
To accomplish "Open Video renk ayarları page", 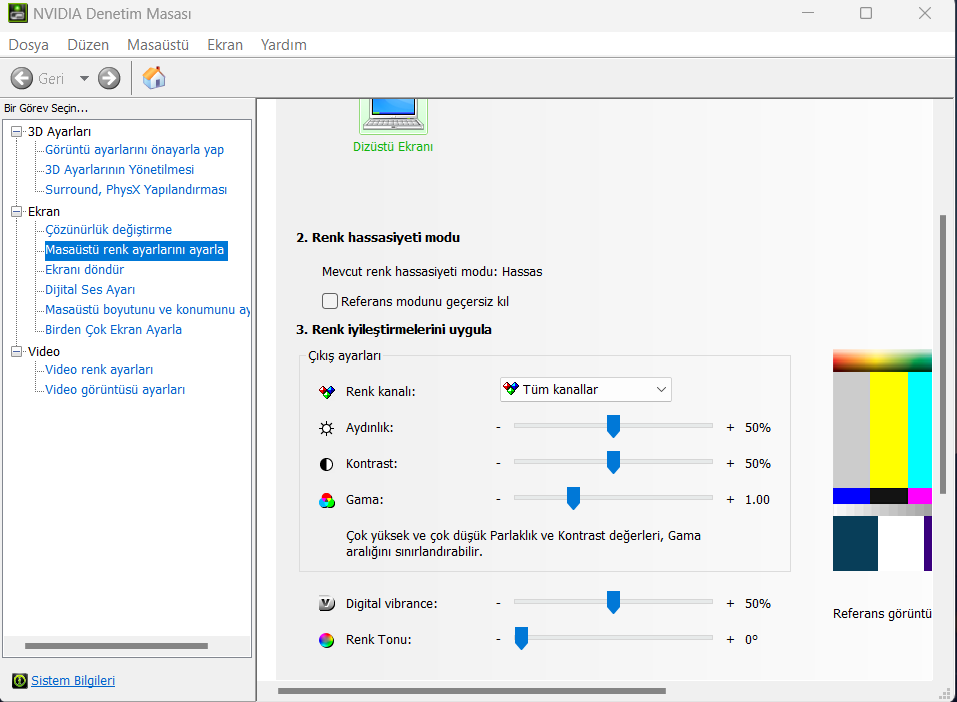I will point(99,370).
